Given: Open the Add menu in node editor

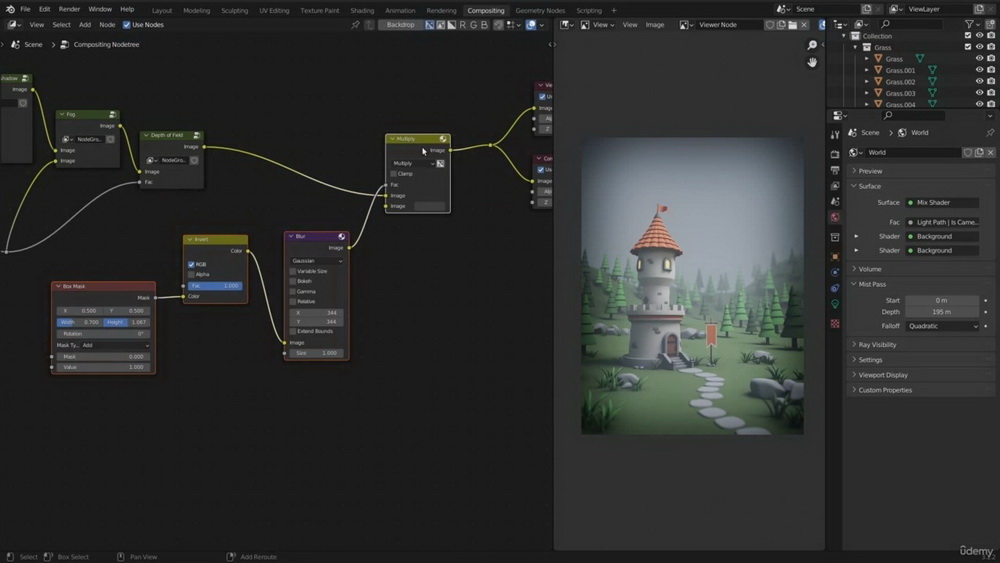Looking at the screenshot, I should pyautogui.click(x=85, y=25).
